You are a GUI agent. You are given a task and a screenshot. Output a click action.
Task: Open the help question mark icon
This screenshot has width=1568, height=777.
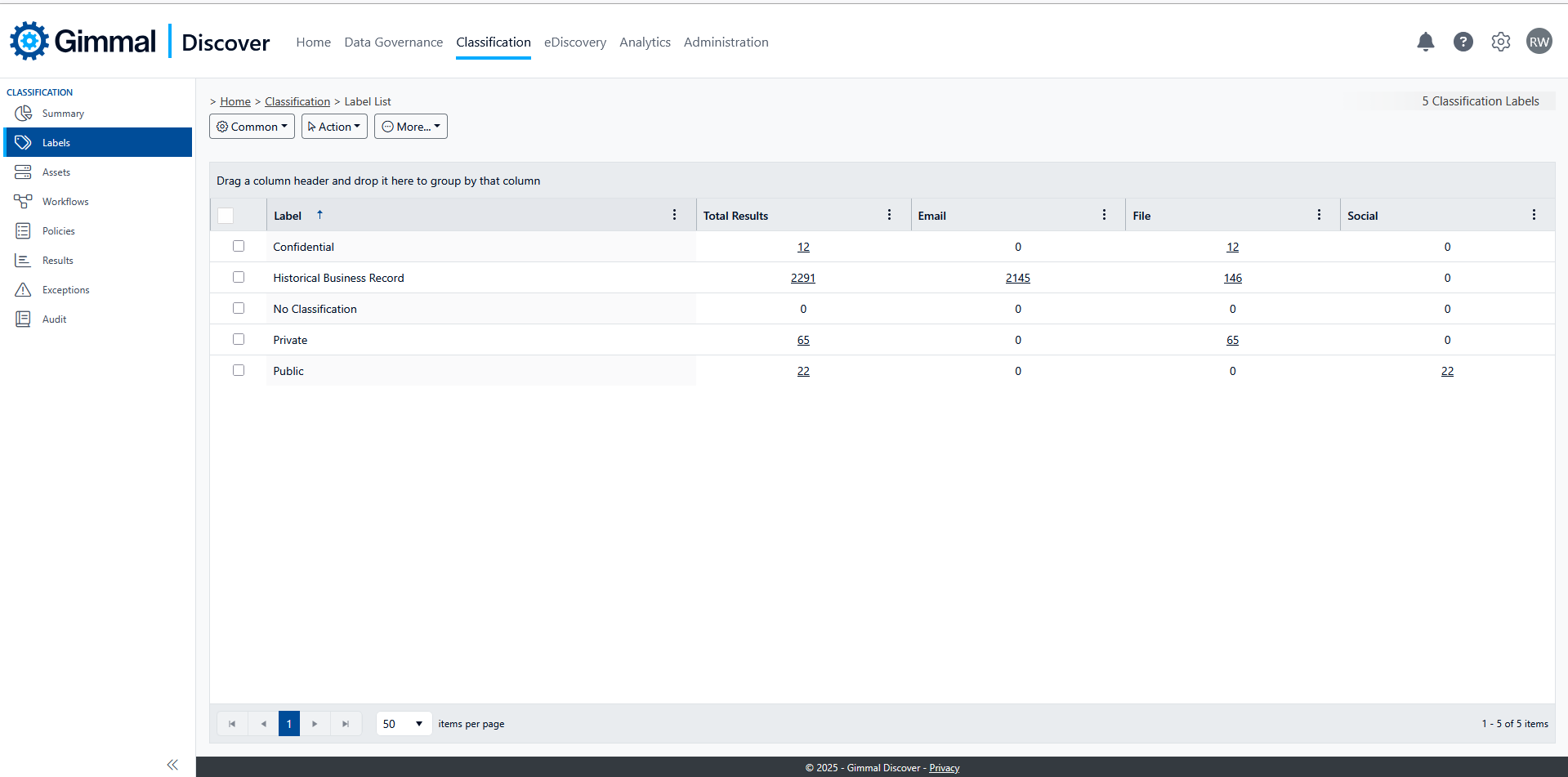pyautogui.click(x=1463, y=42)
